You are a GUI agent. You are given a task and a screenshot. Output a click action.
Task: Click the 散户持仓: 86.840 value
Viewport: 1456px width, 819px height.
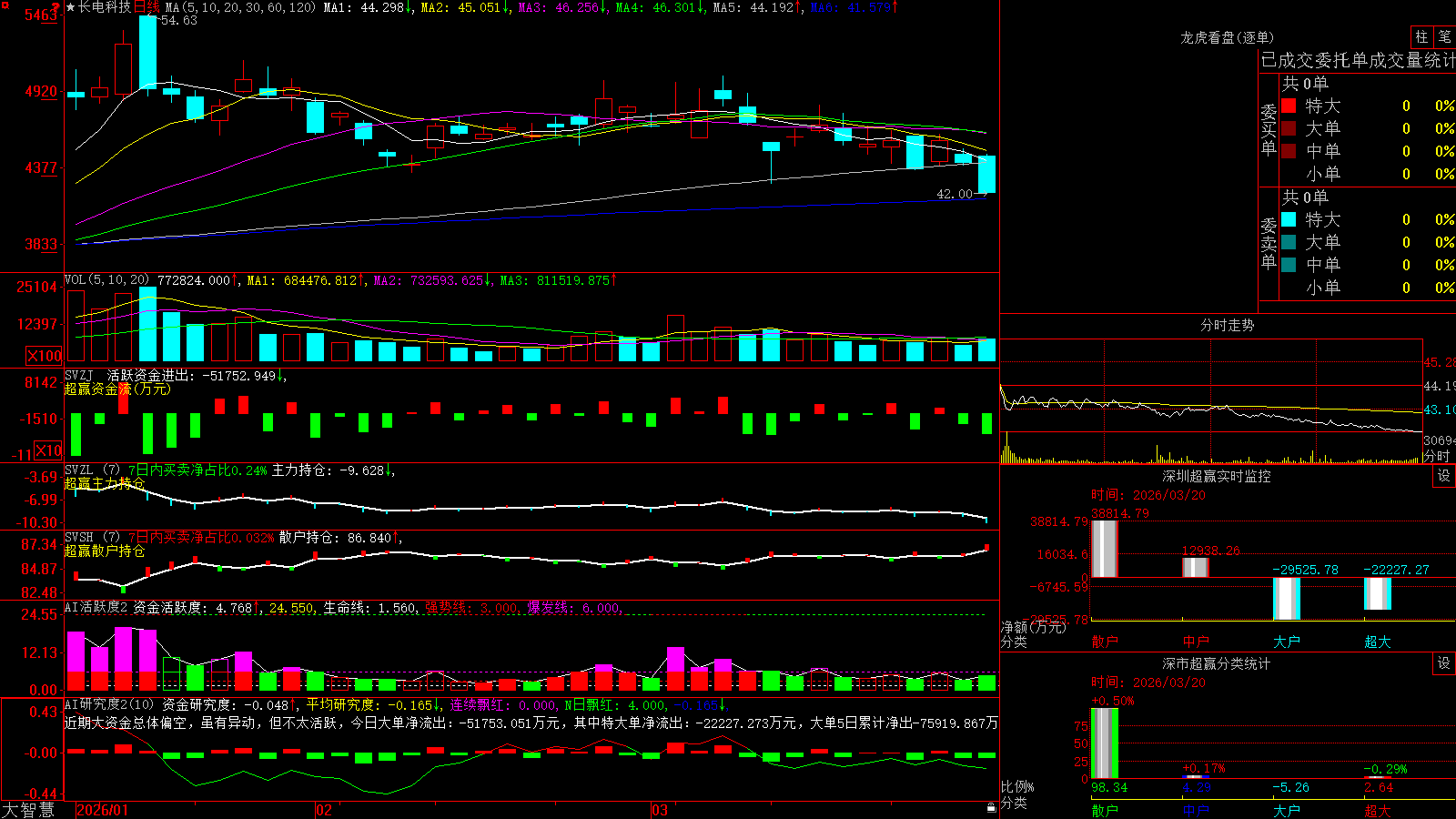tap(337, 538)
